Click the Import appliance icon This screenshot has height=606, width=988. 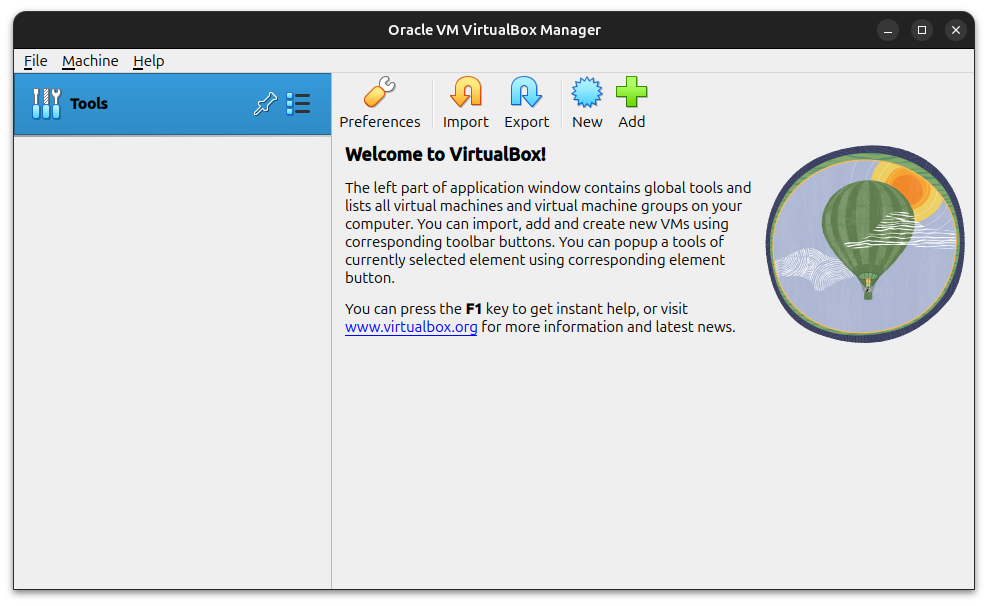pyautogui.click(x=465, y=94)
